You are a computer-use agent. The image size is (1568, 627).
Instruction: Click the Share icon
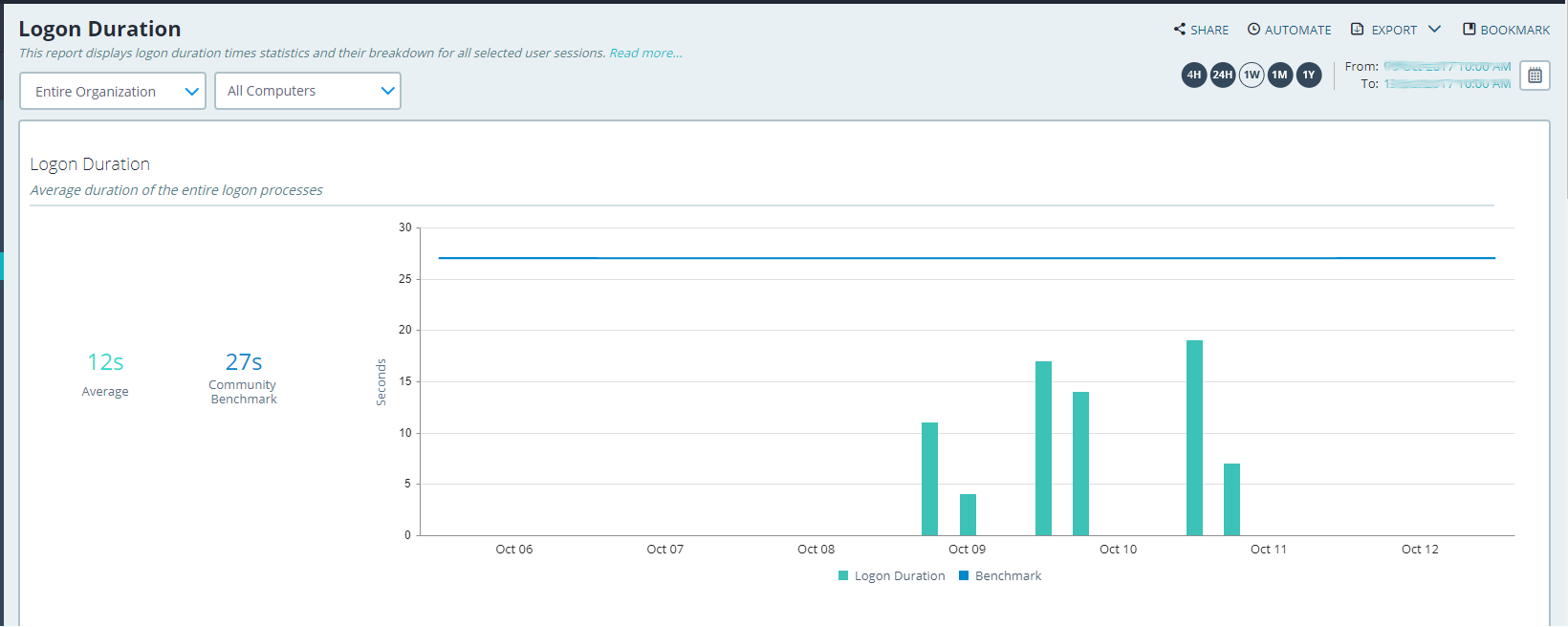click(x=1180, y=29)
